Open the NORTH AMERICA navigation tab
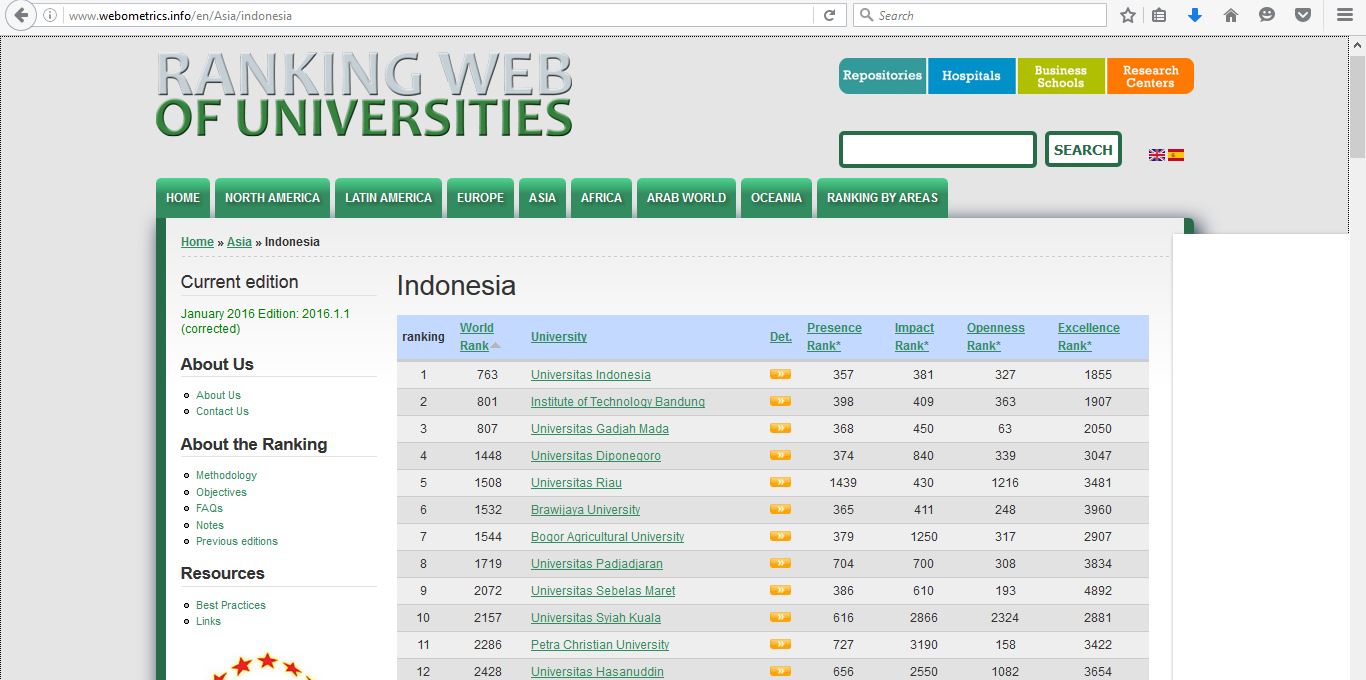The image size is (1366, 680). coord(272,198)
